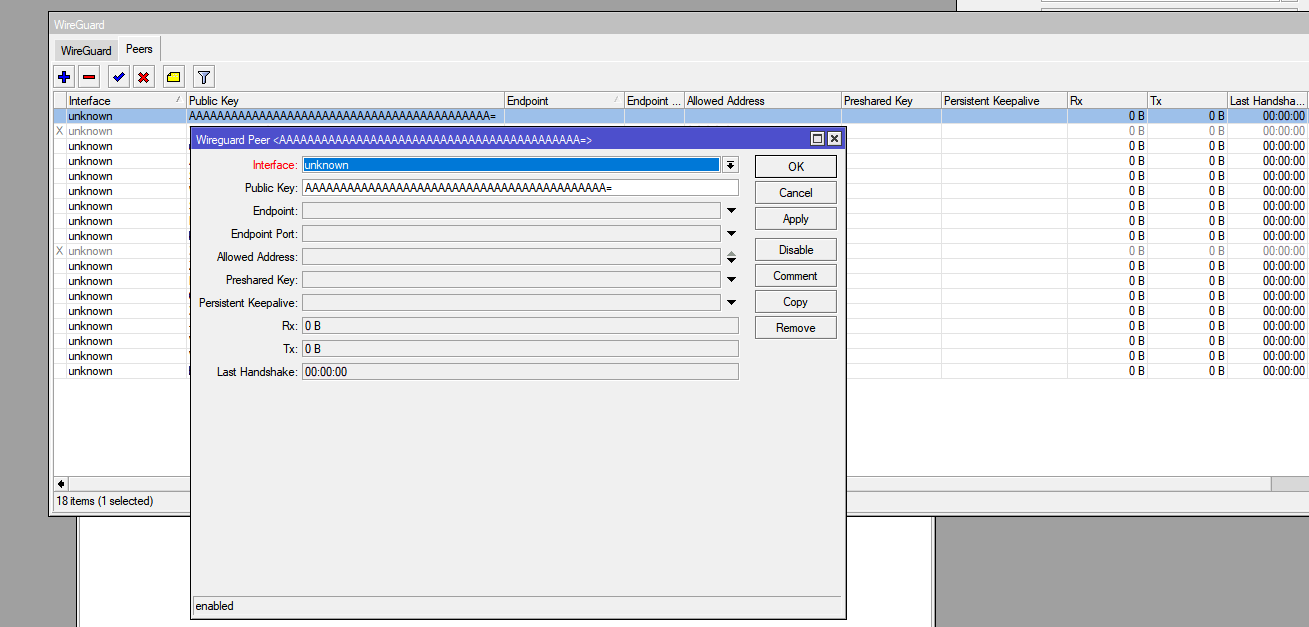Click the Remove button in the peer dialog

[x=796, y=328]
